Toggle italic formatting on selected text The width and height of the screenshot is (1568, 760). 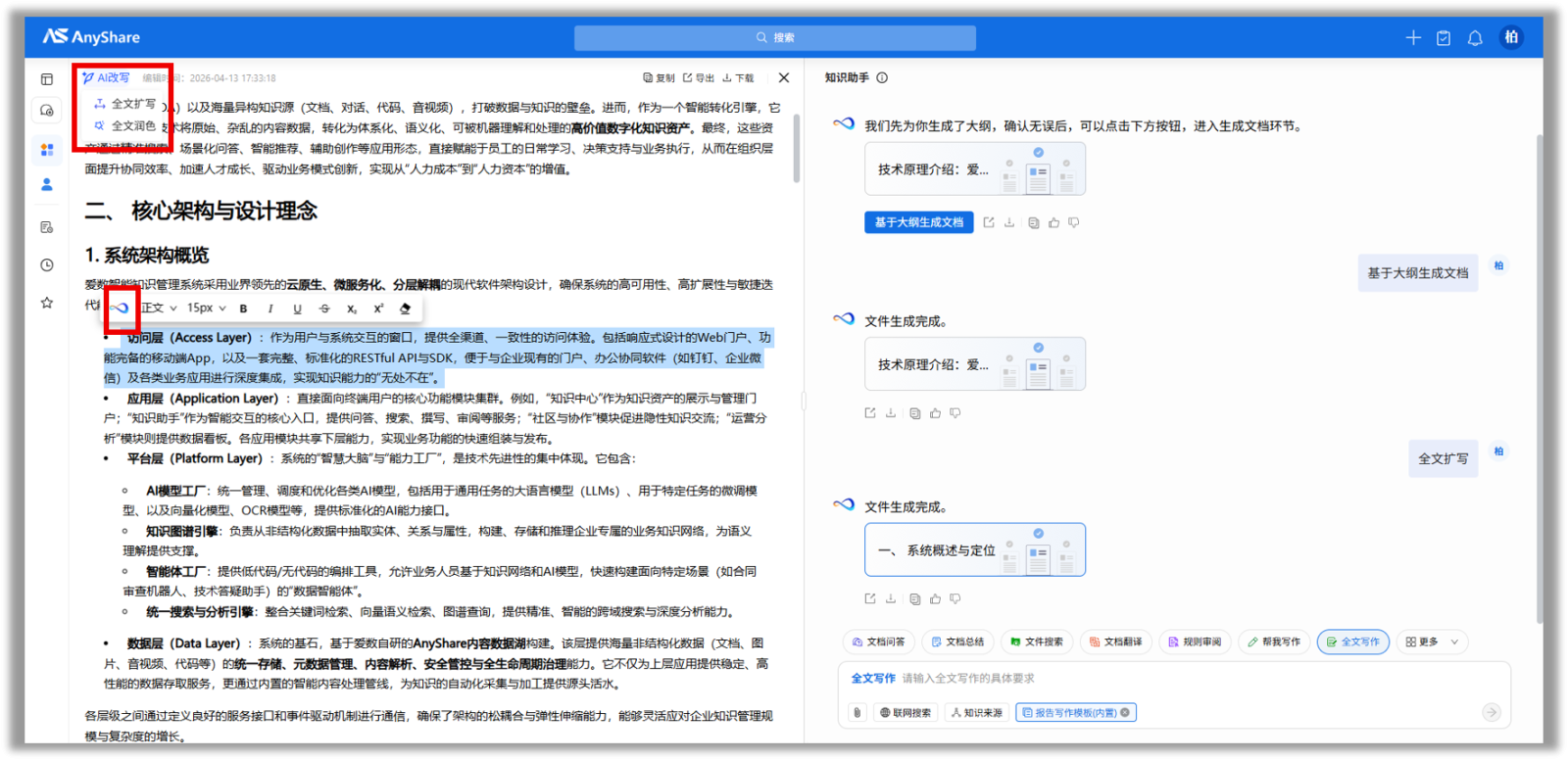(x=270, y=309)
